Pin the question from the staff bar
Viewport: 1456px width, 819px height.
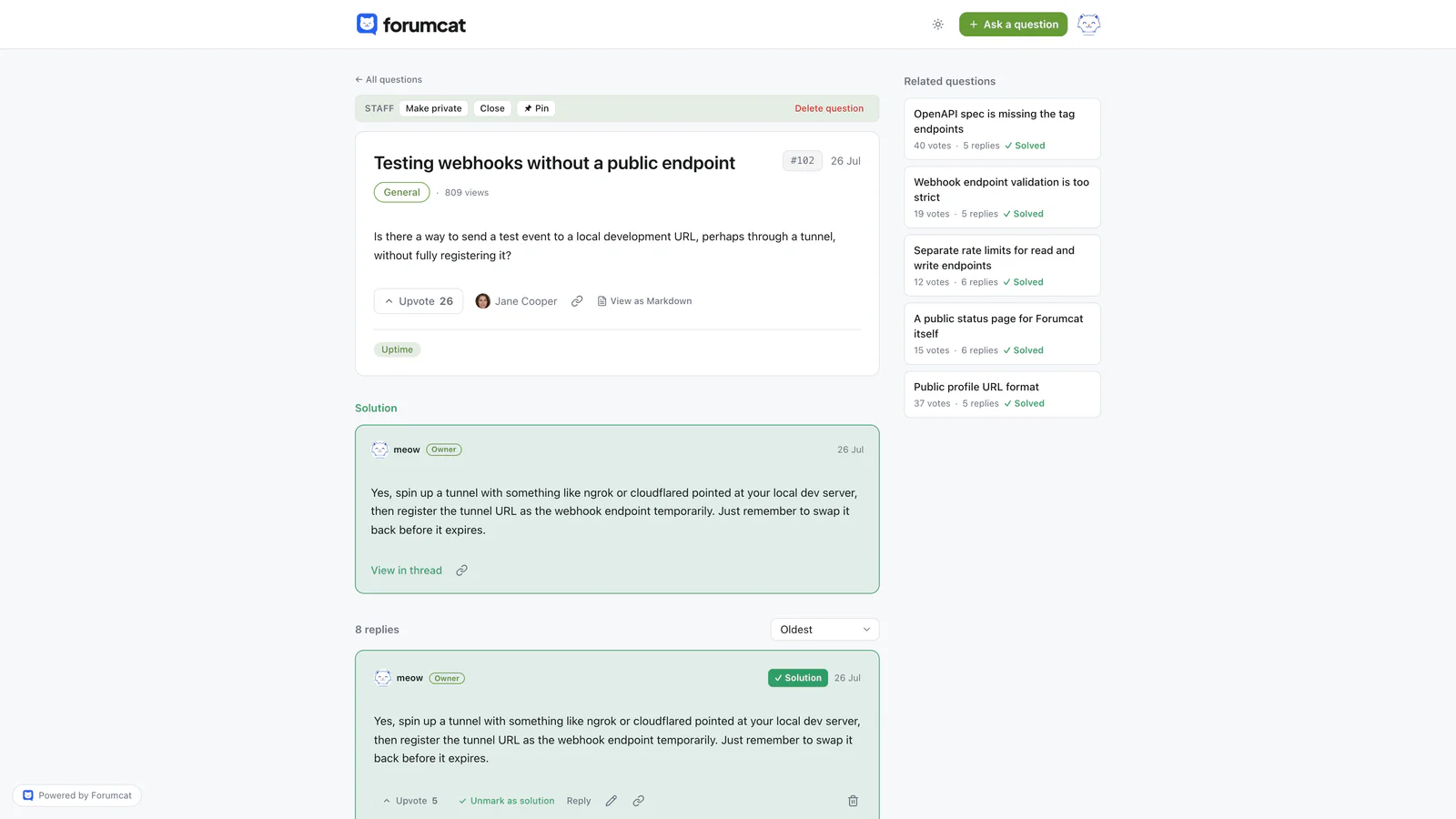click(537, 108)
